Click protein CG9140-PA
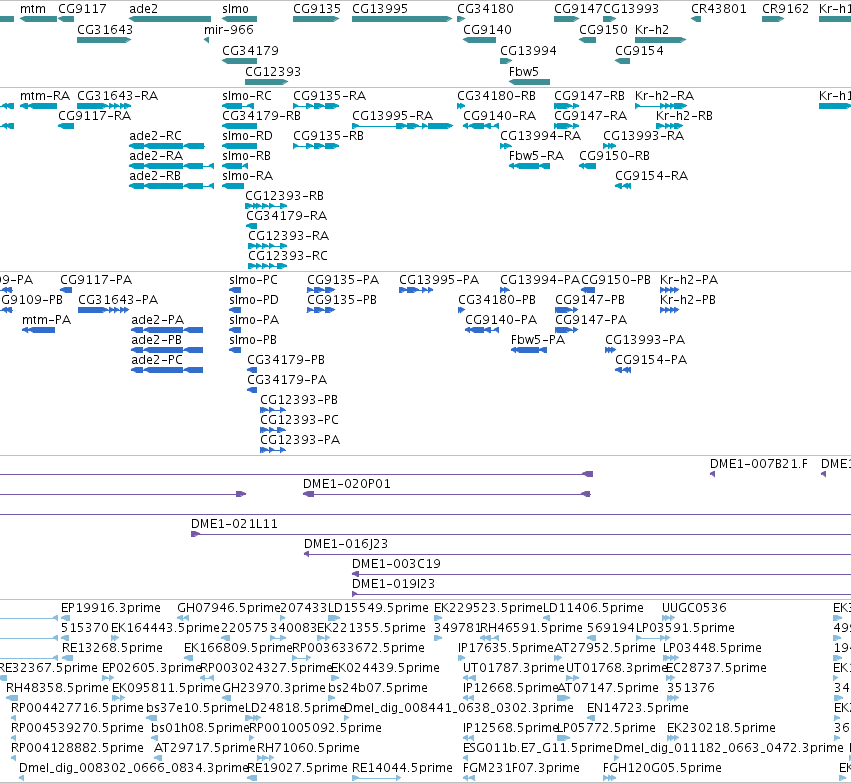The height and width of the screenshot is (783, 851). coord(482,330)
